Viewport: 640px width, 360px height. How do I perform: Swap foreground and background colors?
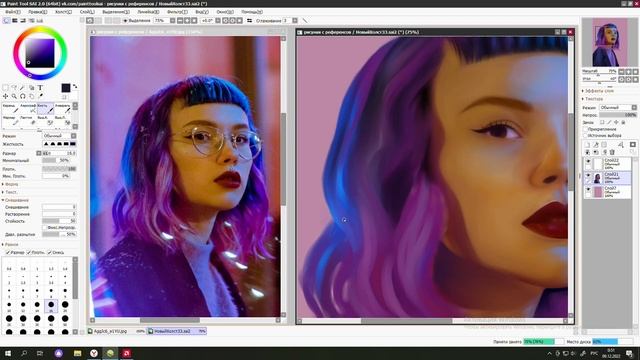pyautogui.click(x=75, y=86)
